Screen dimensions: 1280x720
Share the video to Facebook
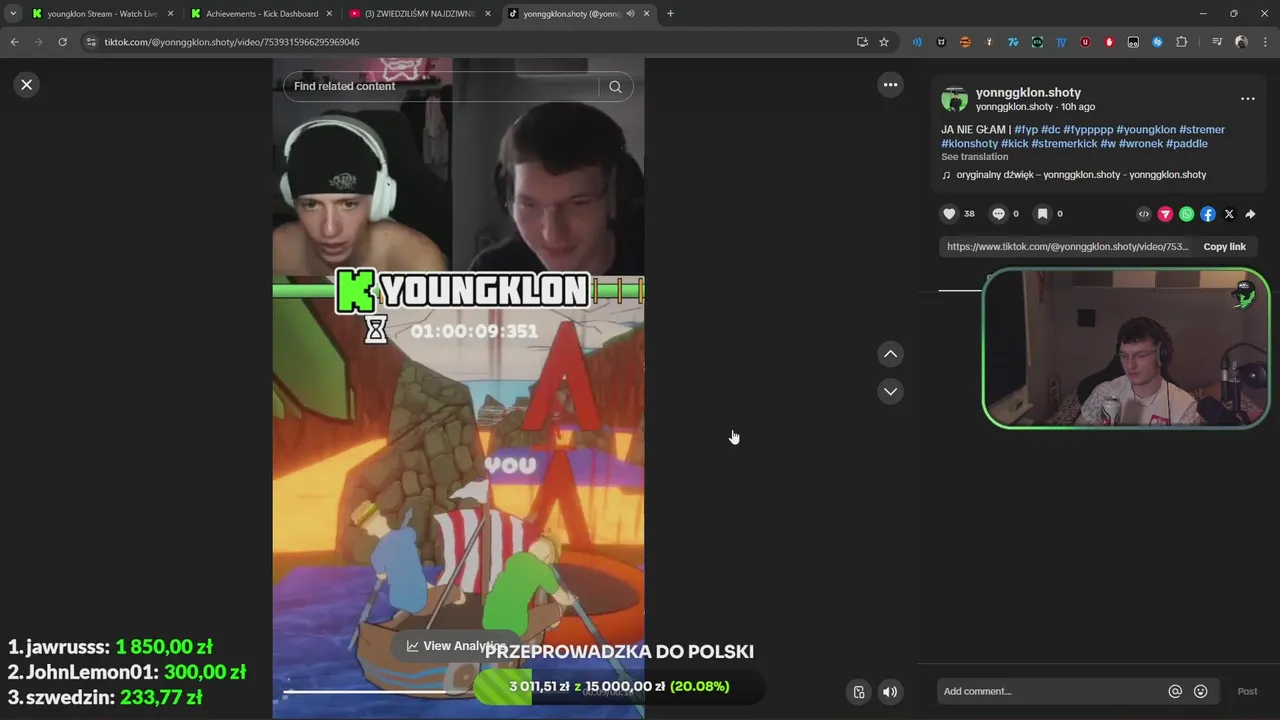pos(1208,214)
